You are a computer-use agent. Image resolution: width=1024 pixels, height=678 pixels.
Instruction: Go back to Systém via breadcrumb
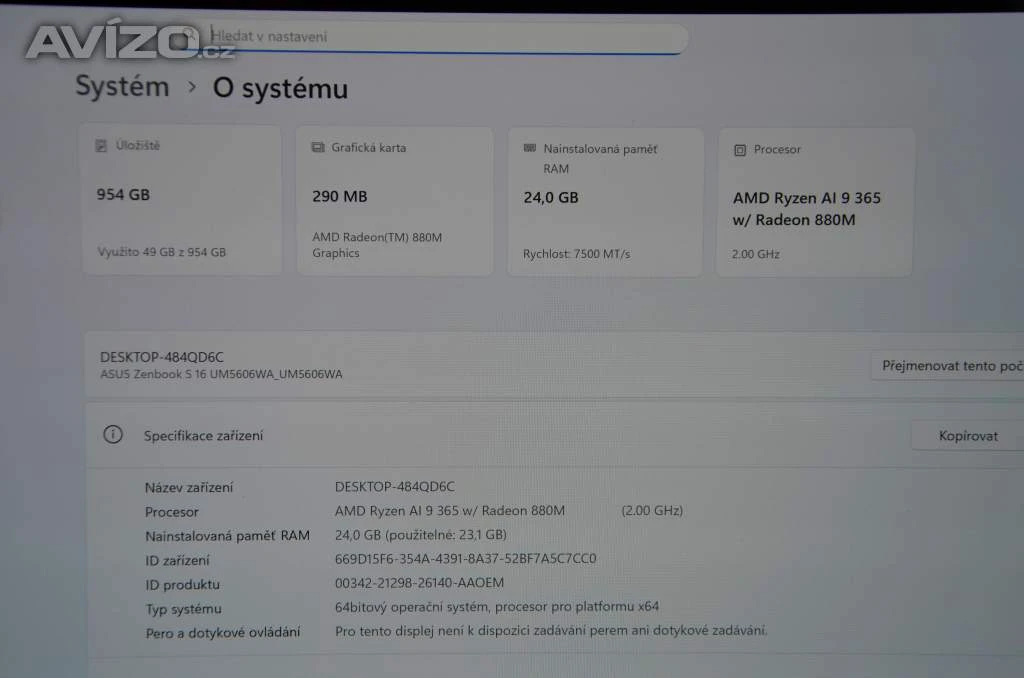[122, 86]
